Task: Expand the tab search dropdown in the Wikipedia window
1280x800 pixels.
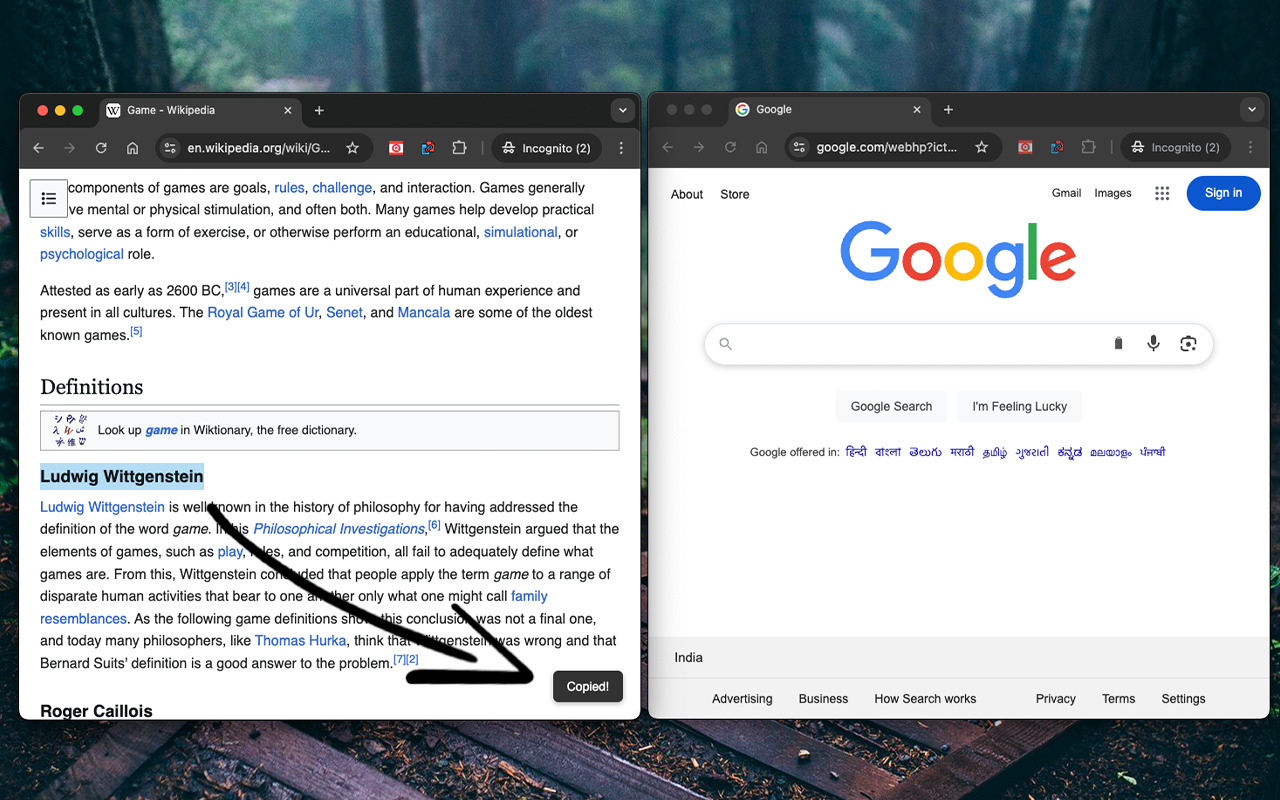Action: [623, 110]
